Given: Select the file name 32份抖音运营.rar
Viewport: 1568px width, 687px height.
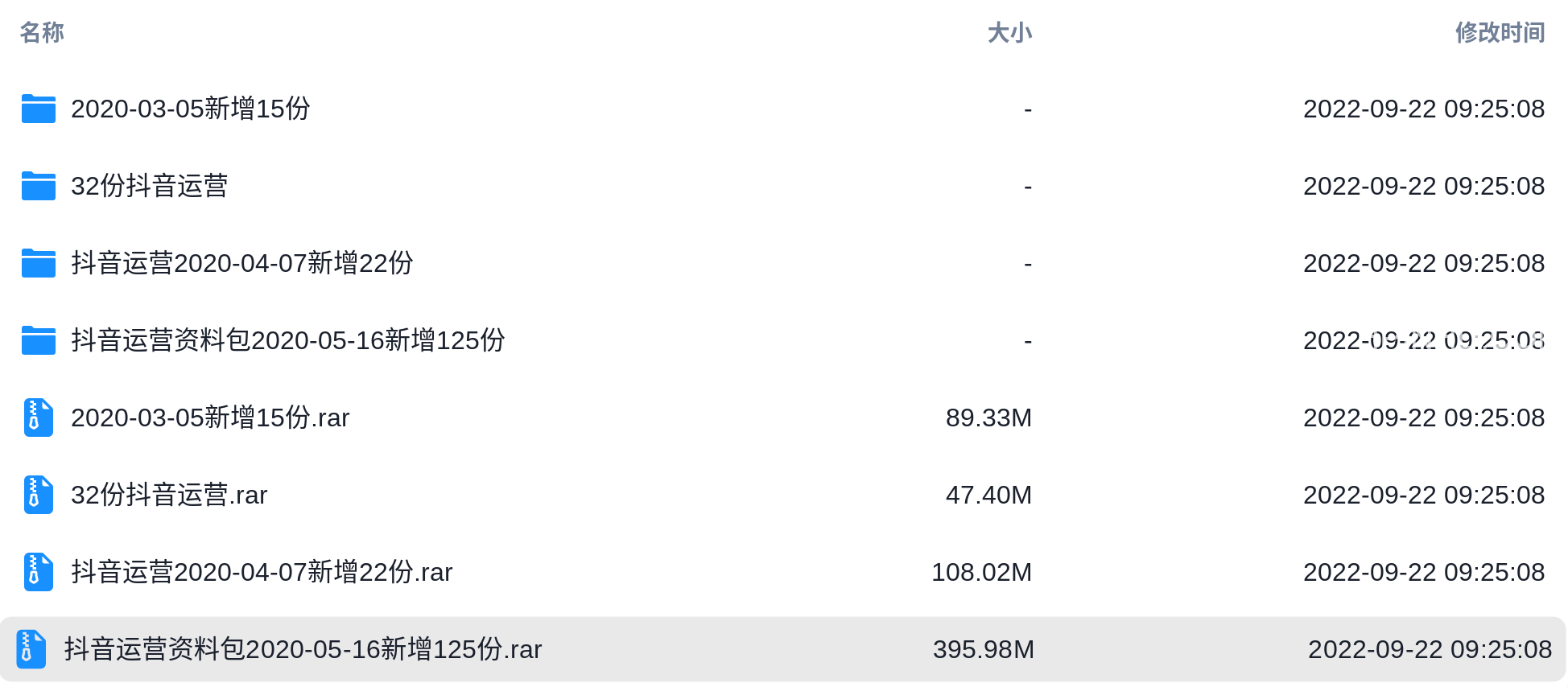Looking at the screenshot, I should point(169,495).
